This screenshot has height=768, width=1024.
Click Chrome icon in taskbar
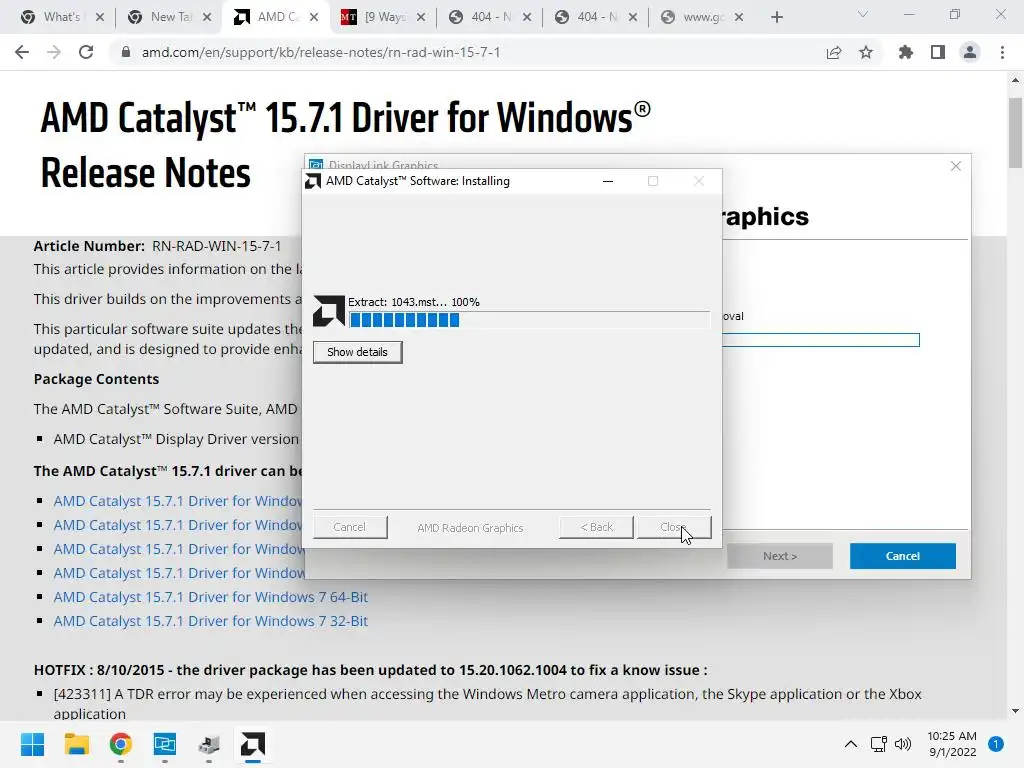(x=120, y=744)
